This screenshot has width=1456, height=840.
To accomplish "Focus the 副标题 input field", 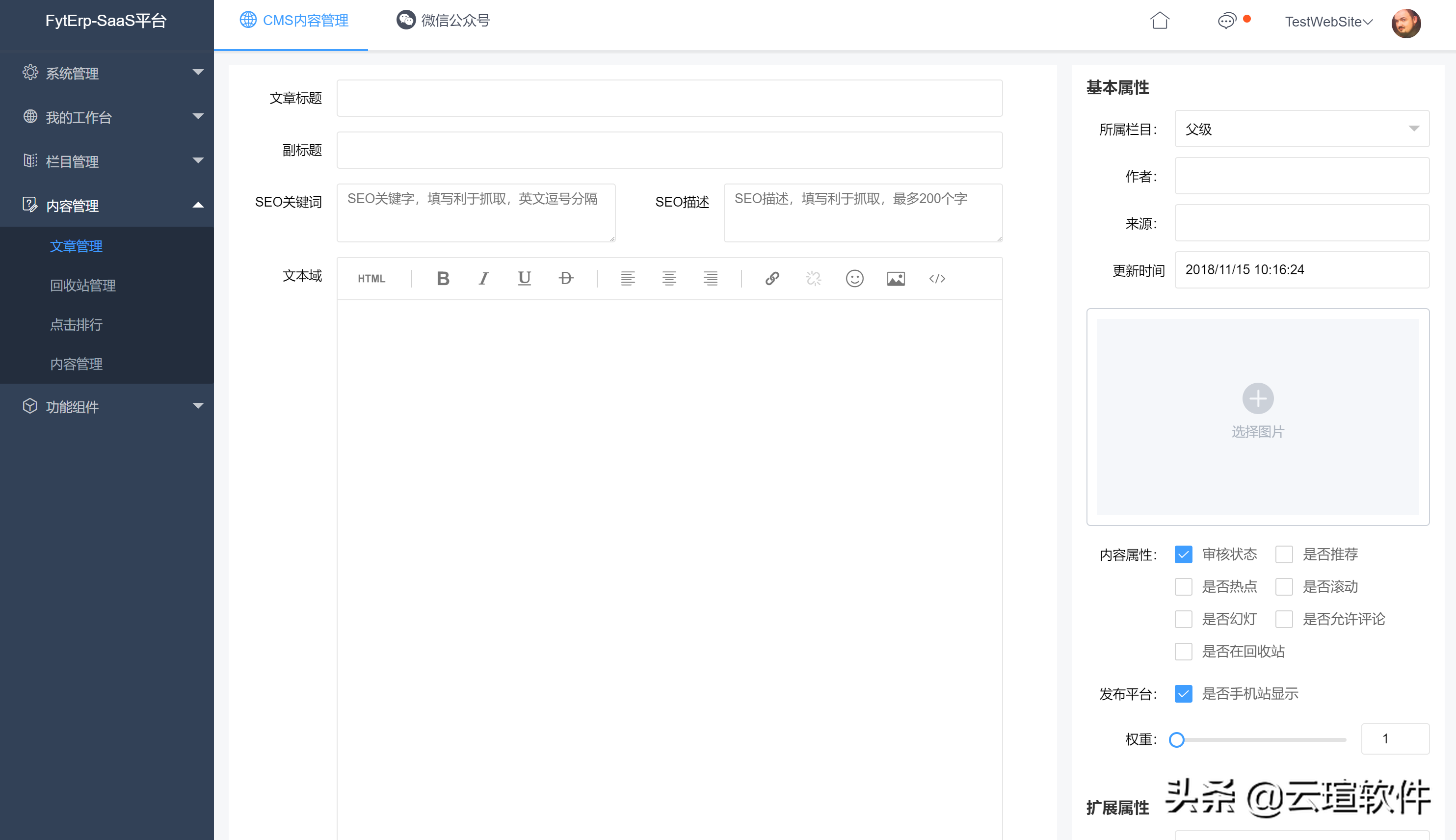I will click(669, 150).
